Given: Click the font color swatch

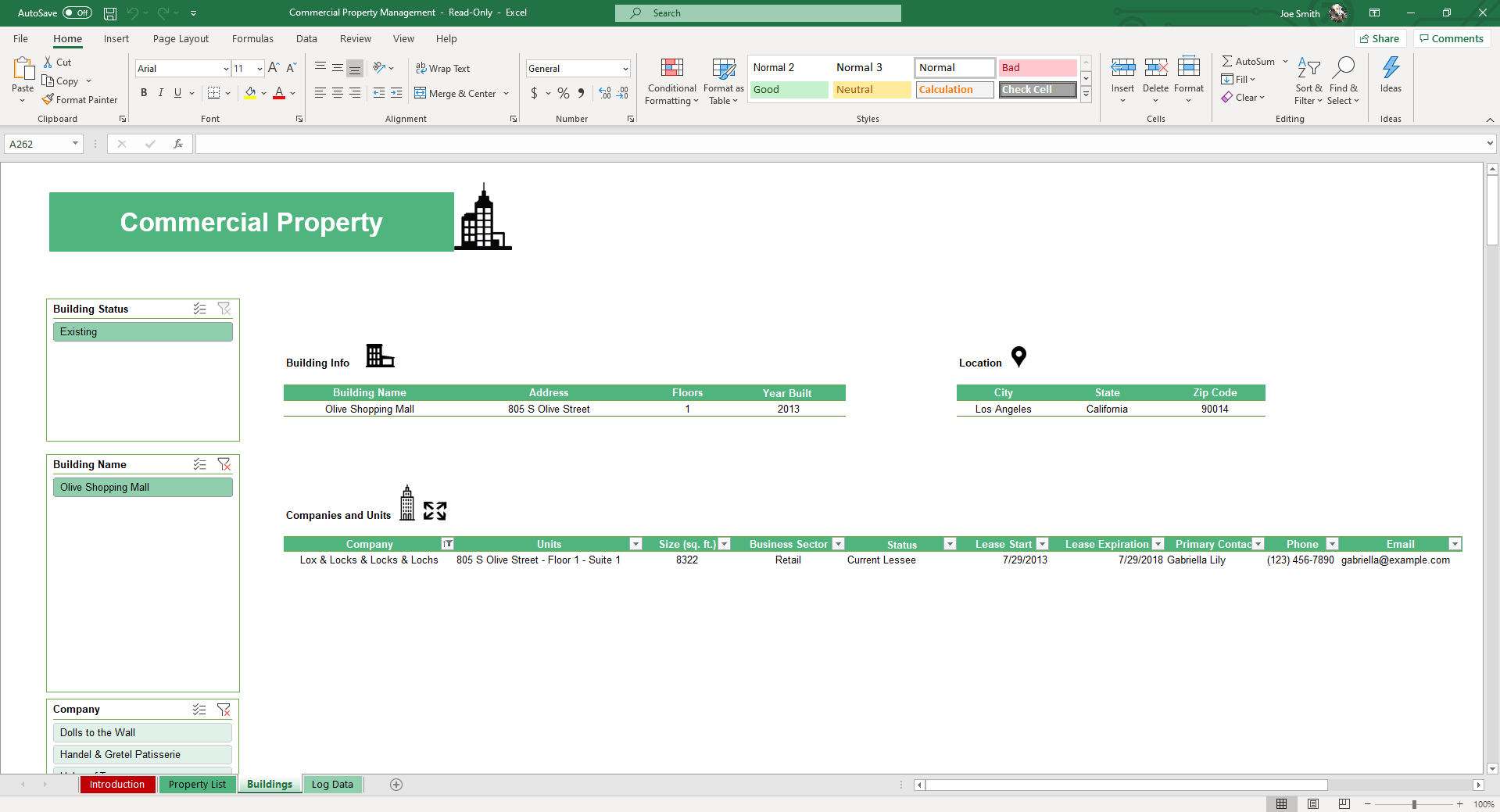Looking at the screenshot, I should point(278,93).
